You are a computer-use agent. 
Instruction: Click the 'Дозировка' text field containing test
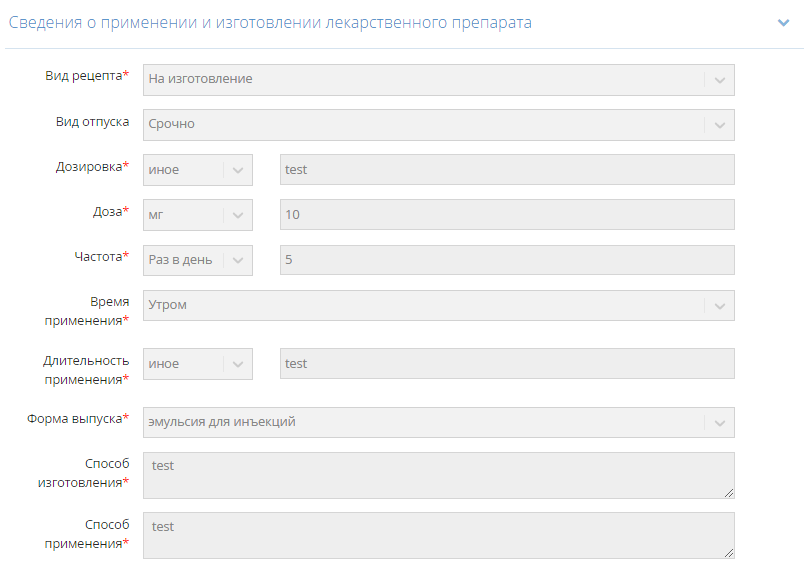tap(507, 170)
